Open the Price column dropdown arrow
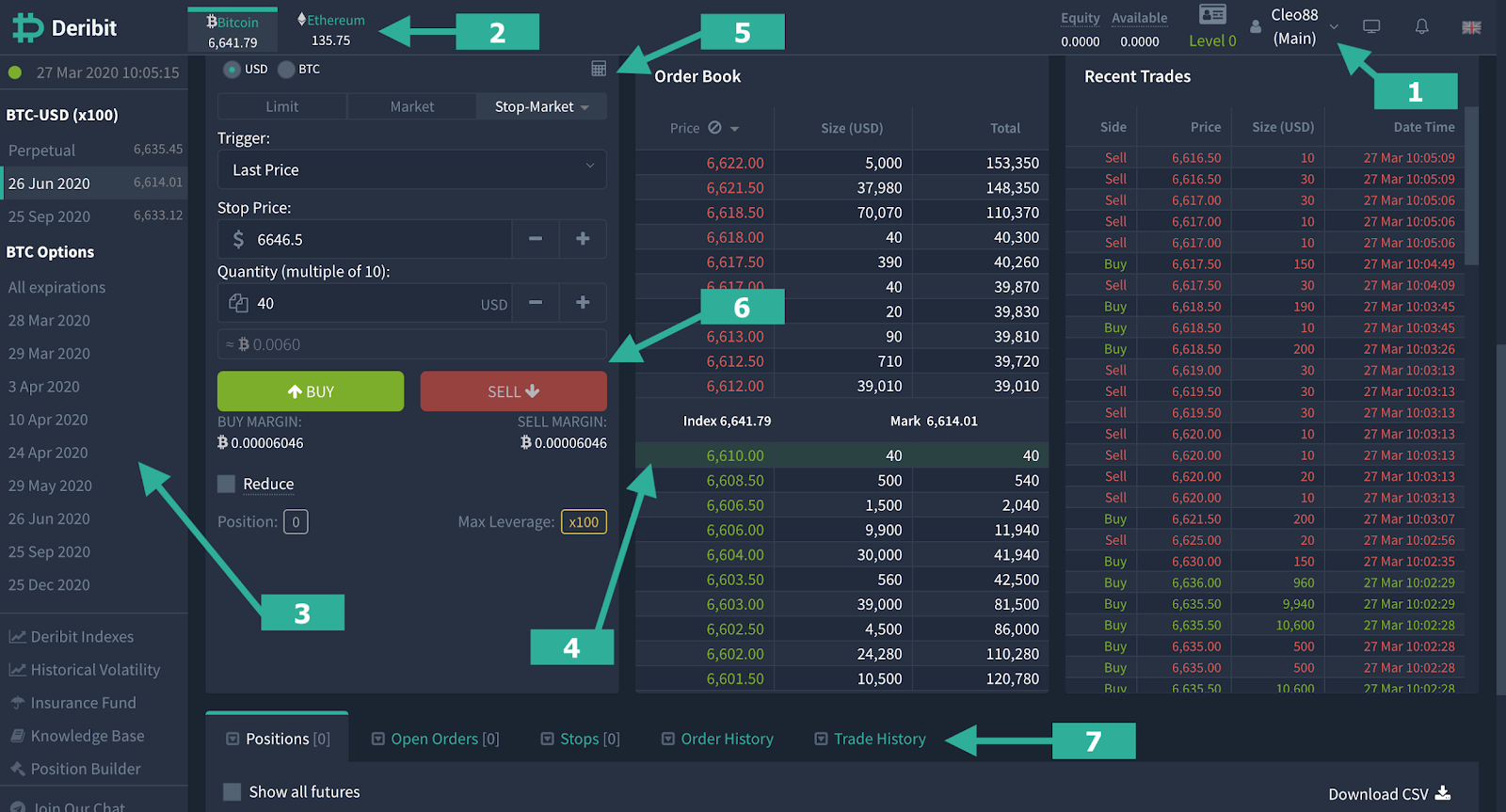 click(x=734, y=129)
